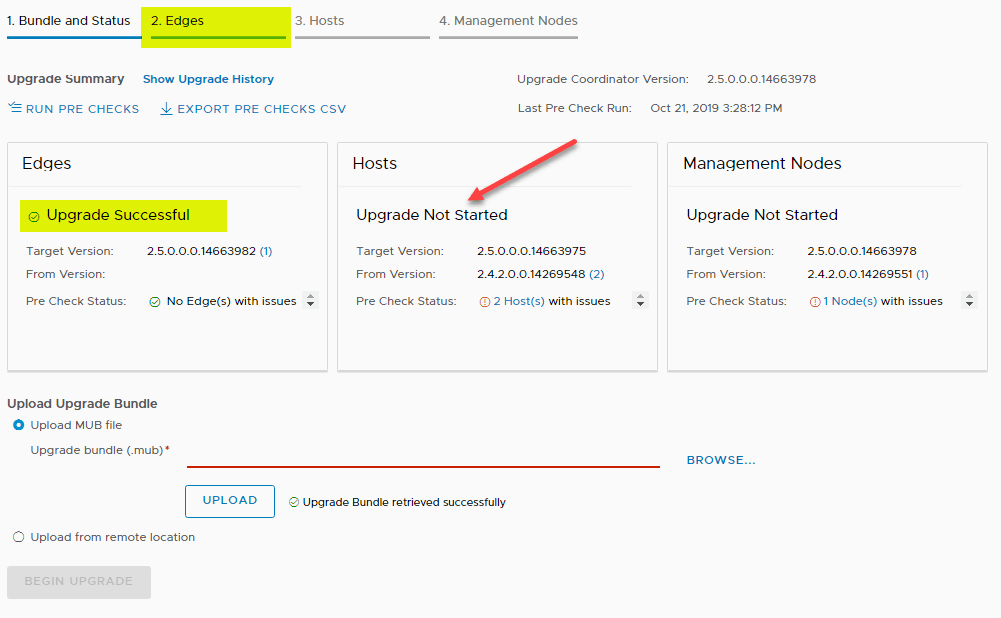Click the stepper beside Management Nodes Pre Check Status
Image resolution: width=1001 pixels, height=618 pixels.
(x=968, y=300)
